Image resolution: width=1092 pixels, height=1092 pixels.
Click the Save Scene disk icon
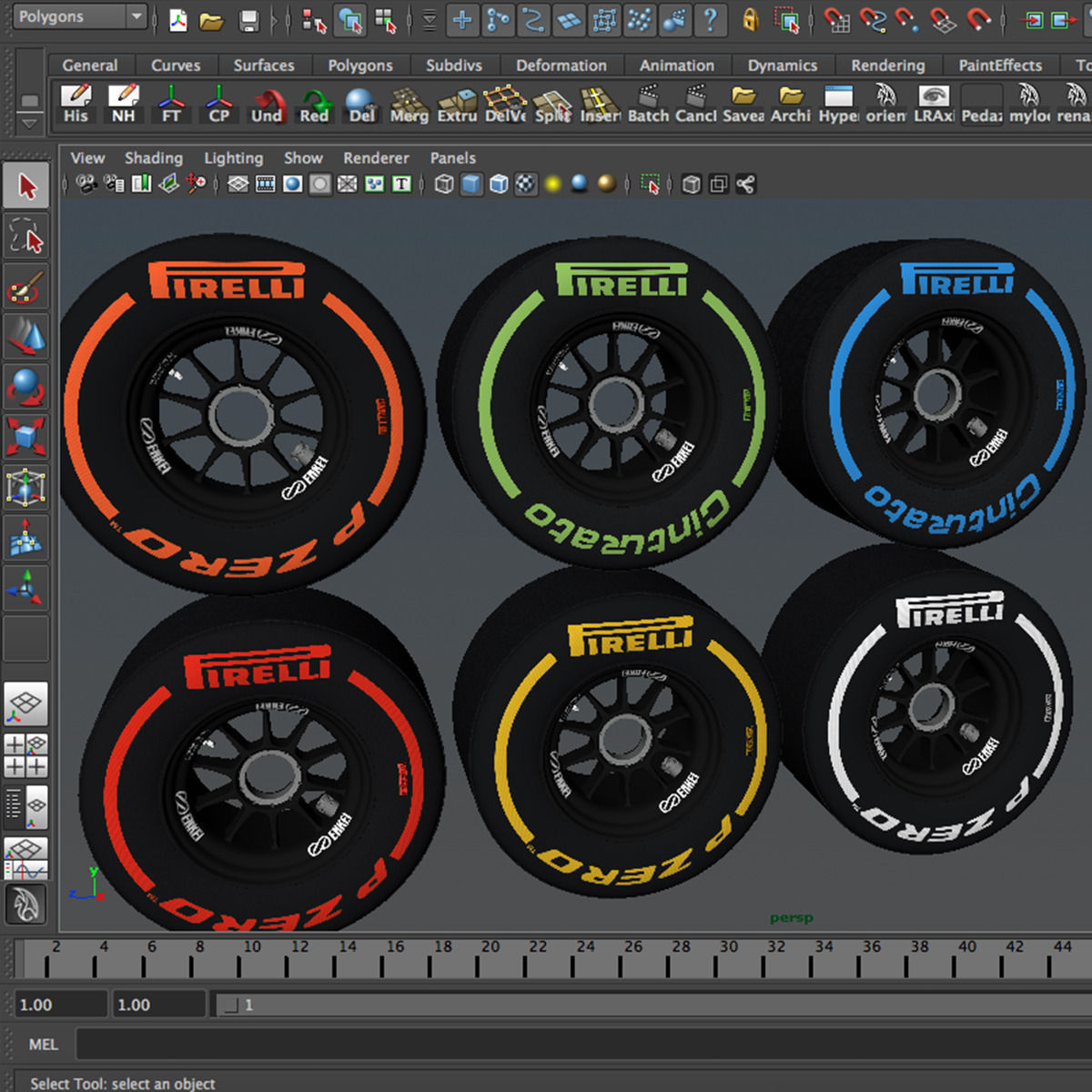click(x=248, y=19)
